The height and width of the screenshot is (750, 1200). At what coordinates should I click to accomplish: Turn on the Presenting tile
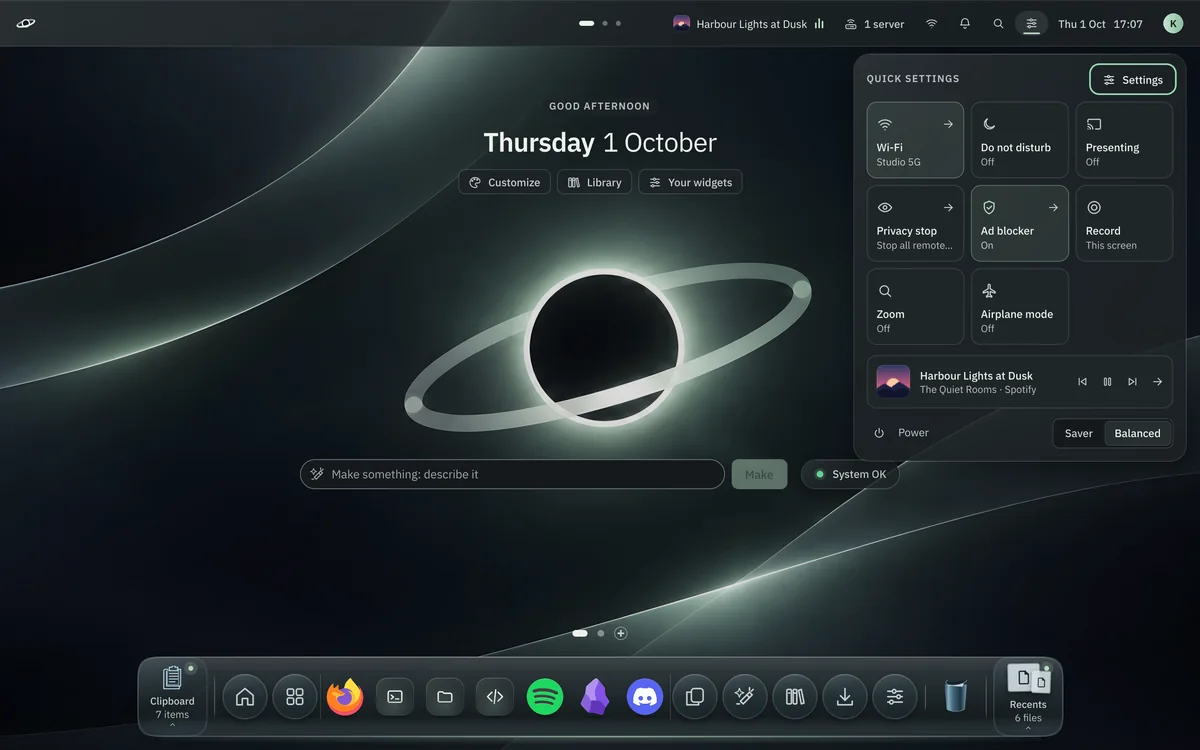1124,140
